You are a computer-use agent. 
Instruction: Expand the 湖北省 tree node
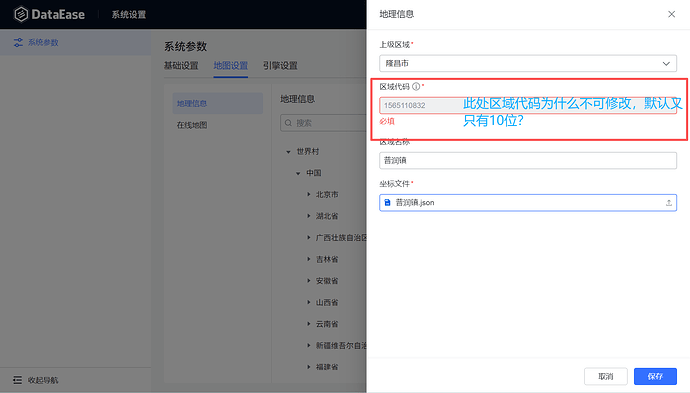[308, 216]
